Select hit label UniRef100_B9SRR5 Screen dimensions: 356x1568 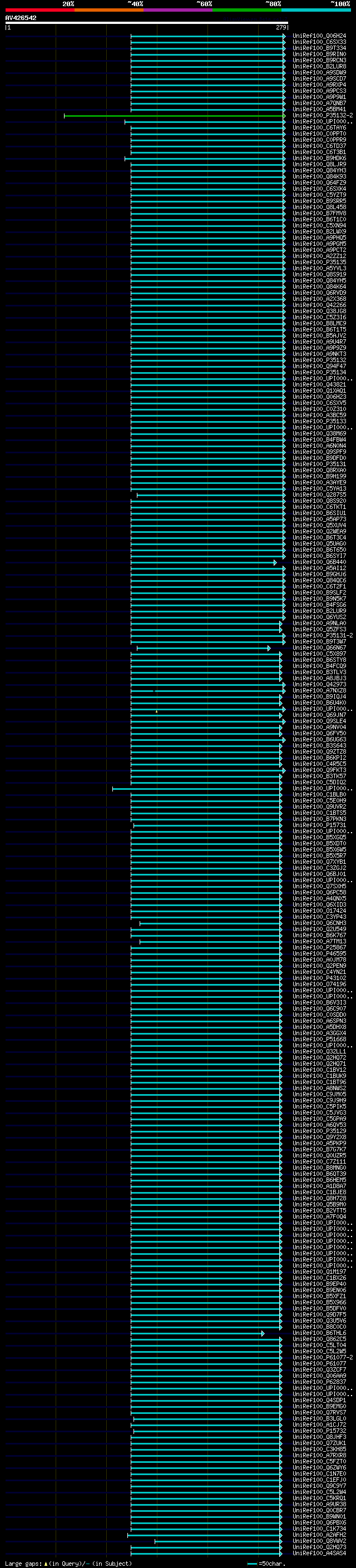pos(319,201)
